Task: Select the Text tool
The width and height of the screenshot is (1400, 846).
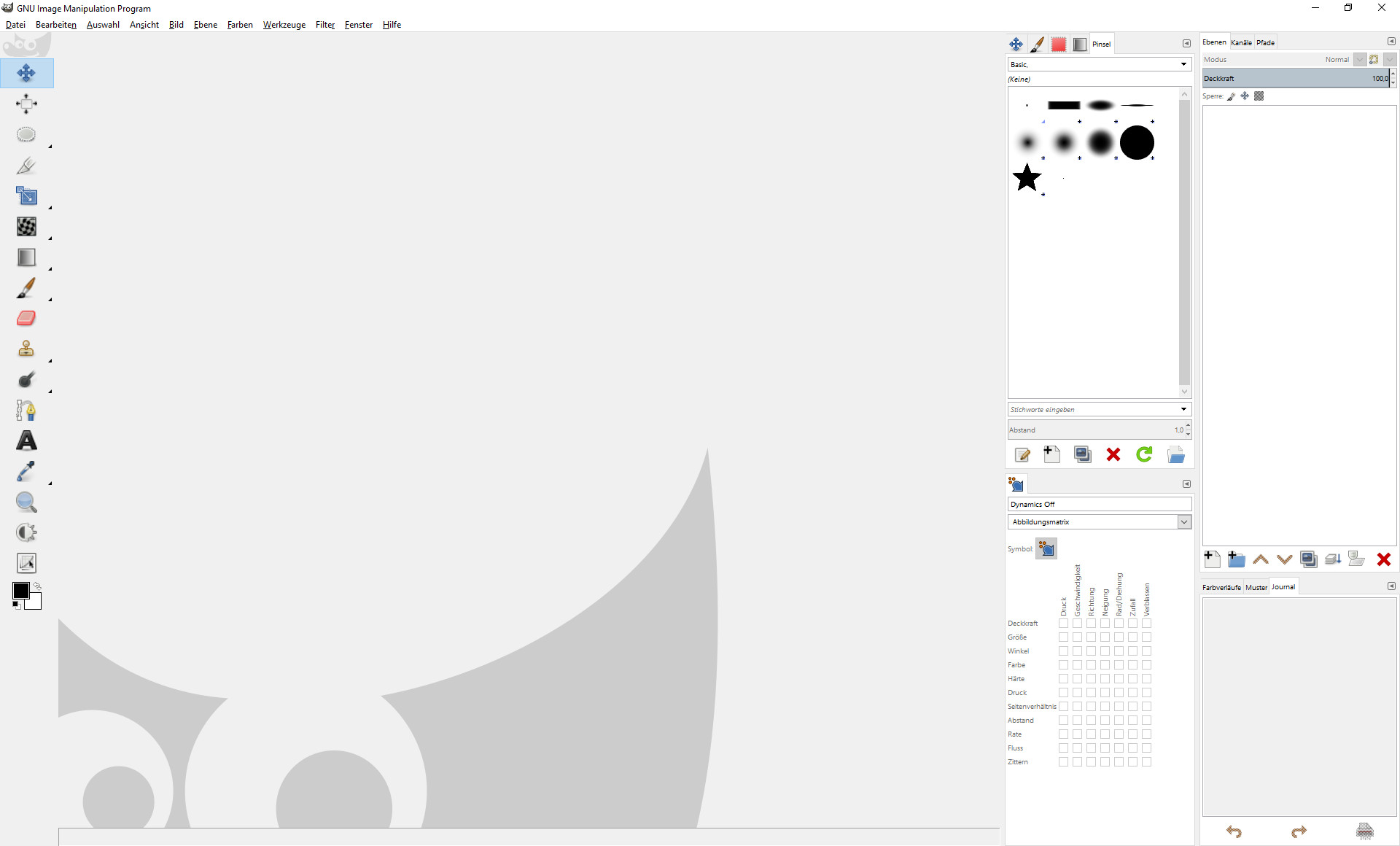Action: click(26, 441)
